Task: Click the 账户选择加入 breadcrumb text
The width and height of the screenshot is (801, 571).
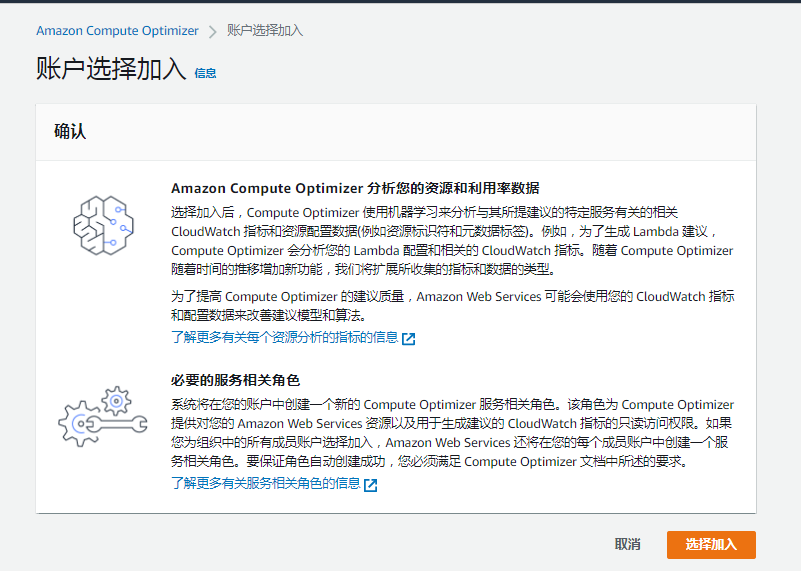Action: click(x=265, y=31)
